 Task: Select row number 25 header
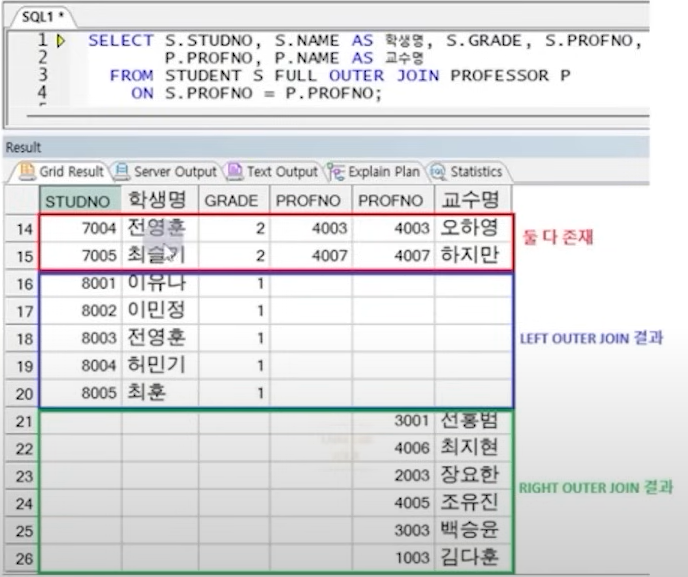pos(22,531)
